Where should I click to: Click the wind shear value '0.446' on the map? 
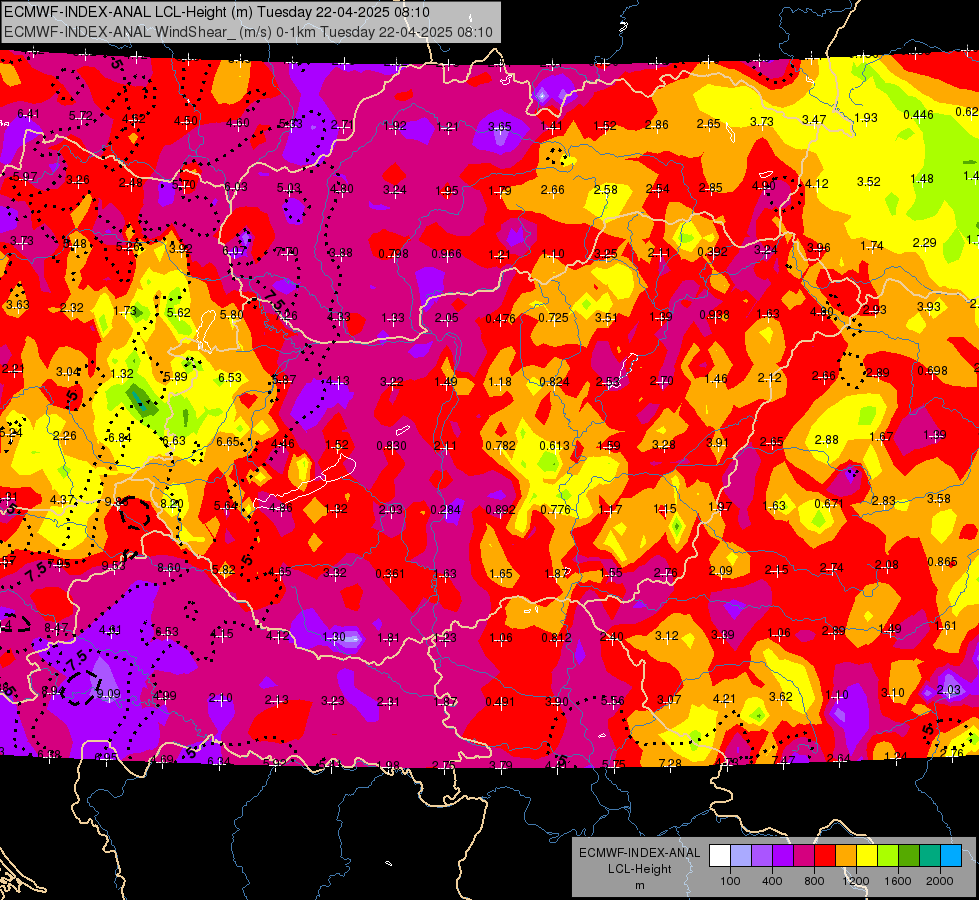(x=918, y=114)
